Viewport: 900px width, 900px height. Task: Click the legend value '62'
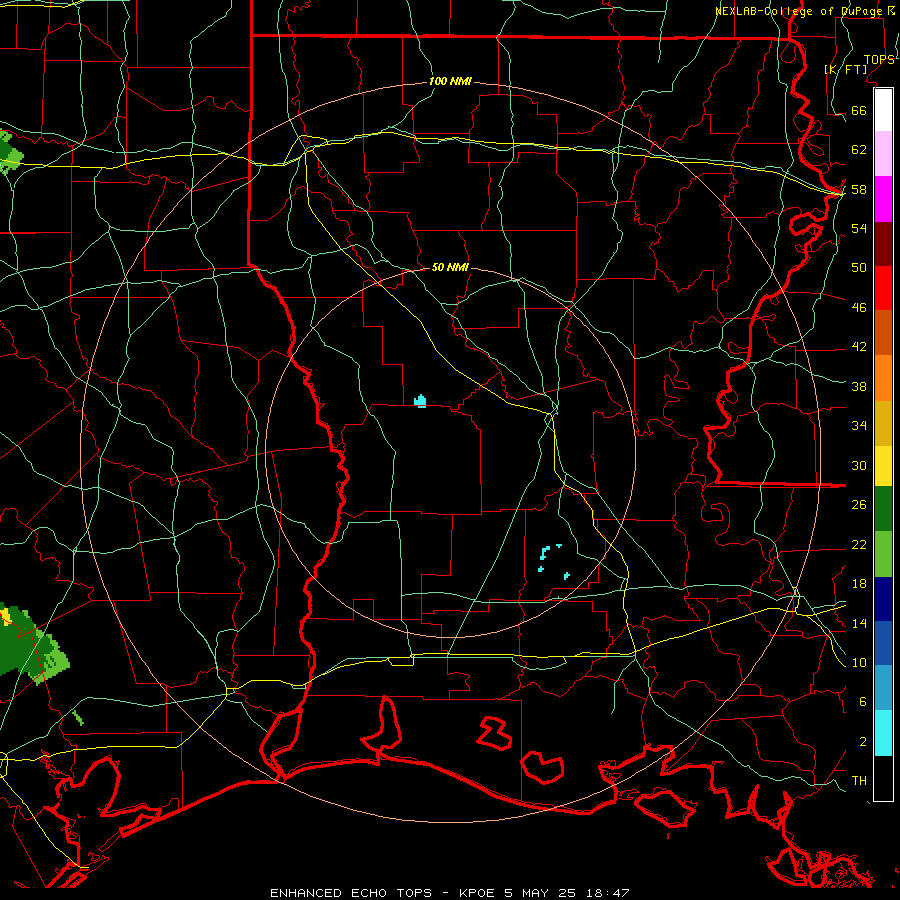[x=859, y=150]
